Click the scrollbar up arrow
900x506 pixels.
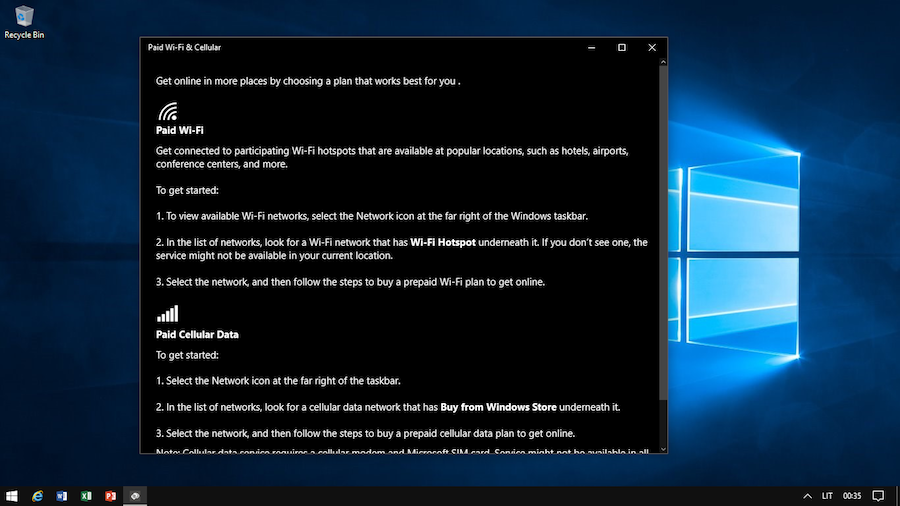point(662,63)
